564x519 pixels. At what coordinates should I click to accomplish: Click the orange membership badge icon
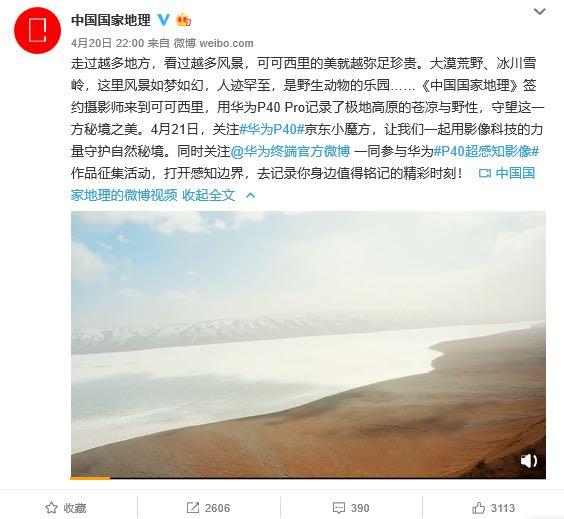(183, 20)
